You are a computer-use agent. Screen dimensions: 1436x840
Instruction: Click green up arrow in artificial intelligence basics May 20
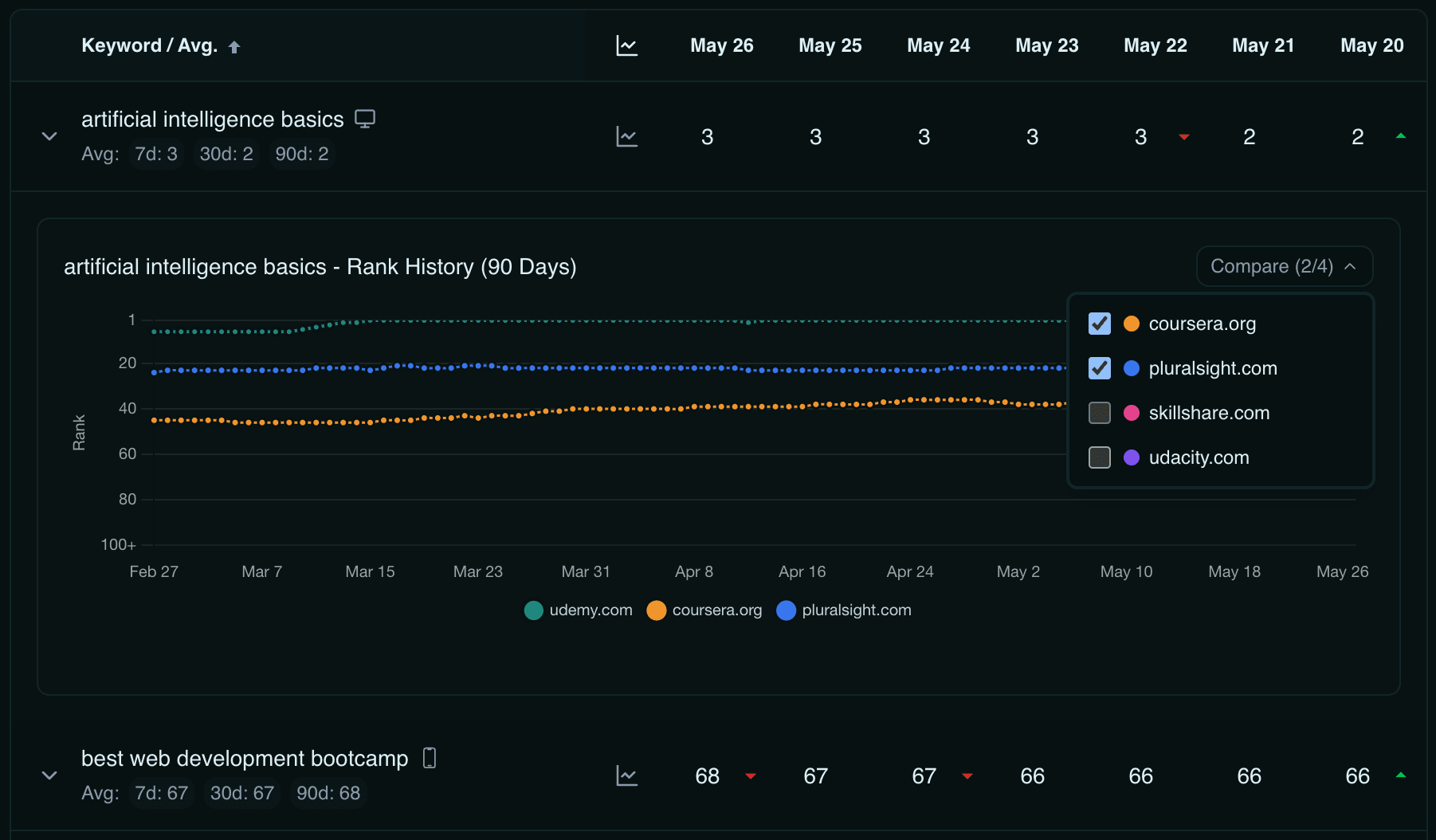tap(1401, 136)
